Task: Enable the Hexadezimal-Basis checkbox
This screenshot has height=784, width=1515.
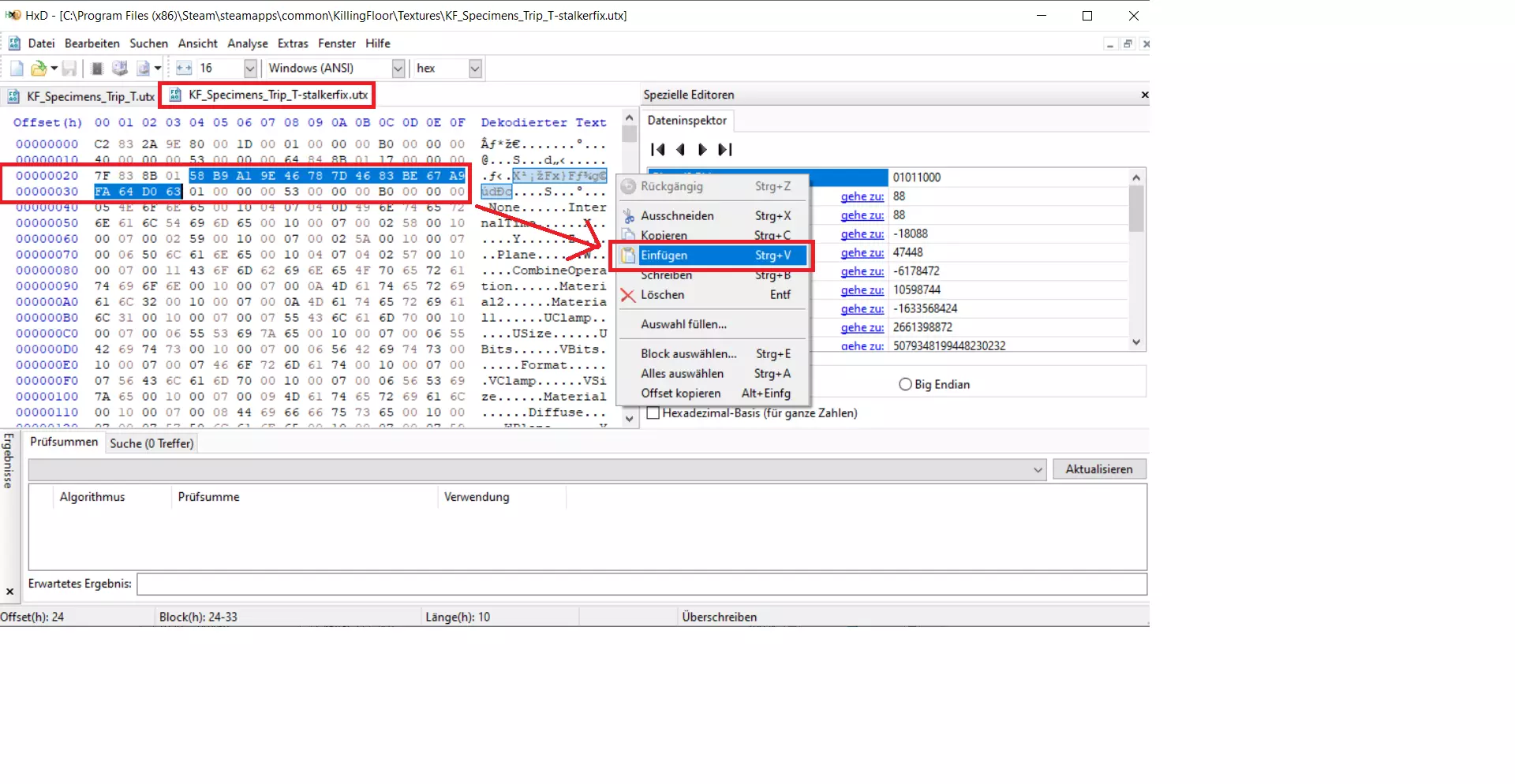Action: coord(653,413)
